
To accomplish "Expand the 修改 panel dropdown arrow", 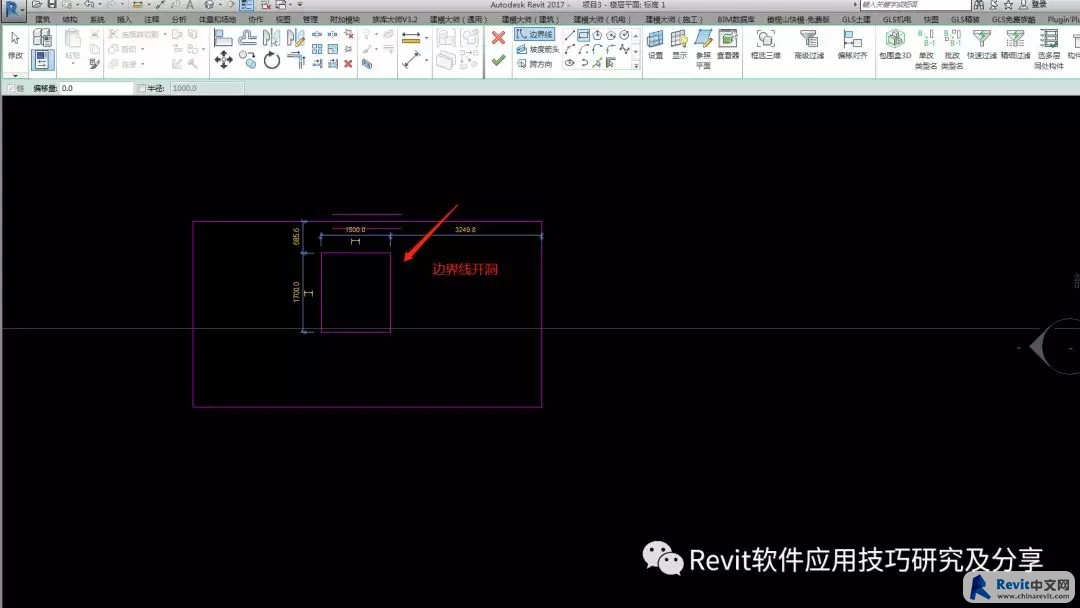I will coord(15,74).
